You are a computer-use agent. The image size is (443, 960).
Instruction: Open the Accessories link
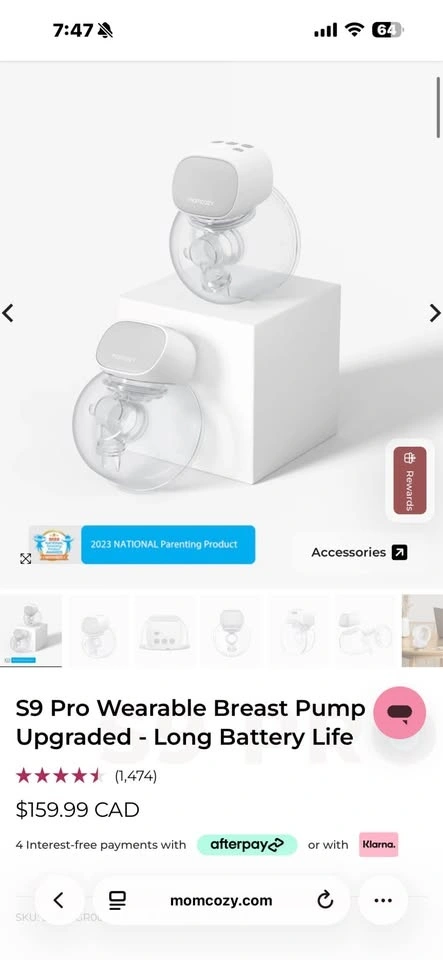pos(359,552)
